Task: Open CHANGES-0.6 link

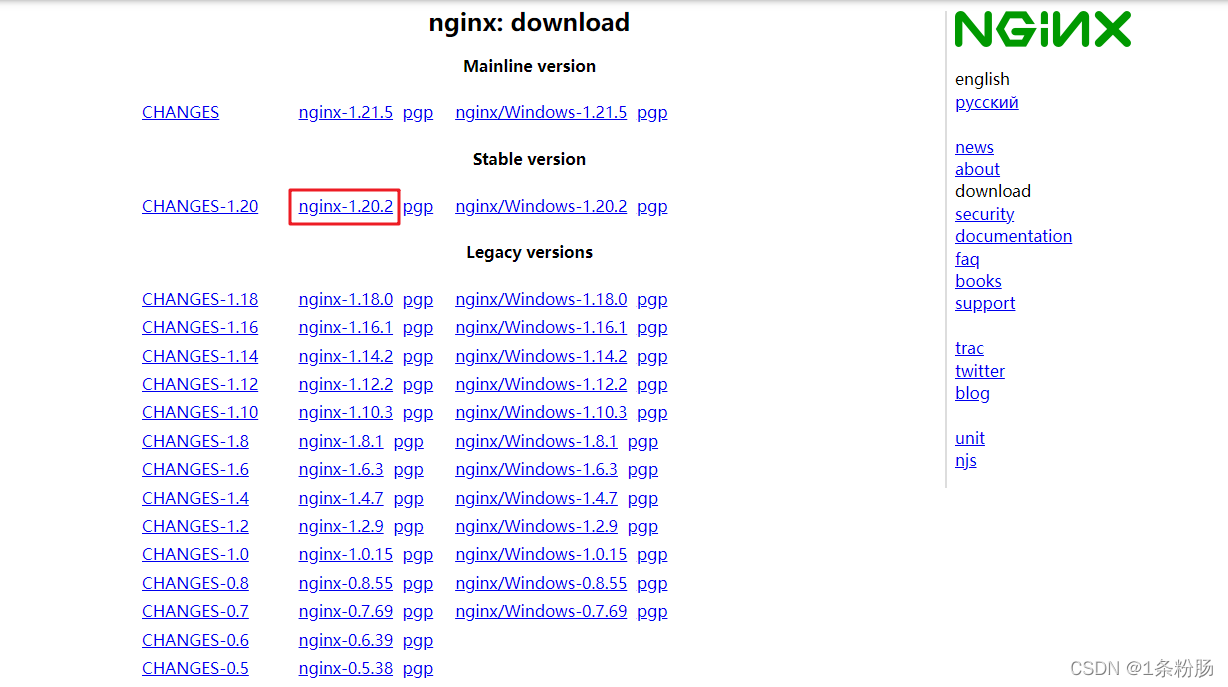Action: tap(195, 641)
